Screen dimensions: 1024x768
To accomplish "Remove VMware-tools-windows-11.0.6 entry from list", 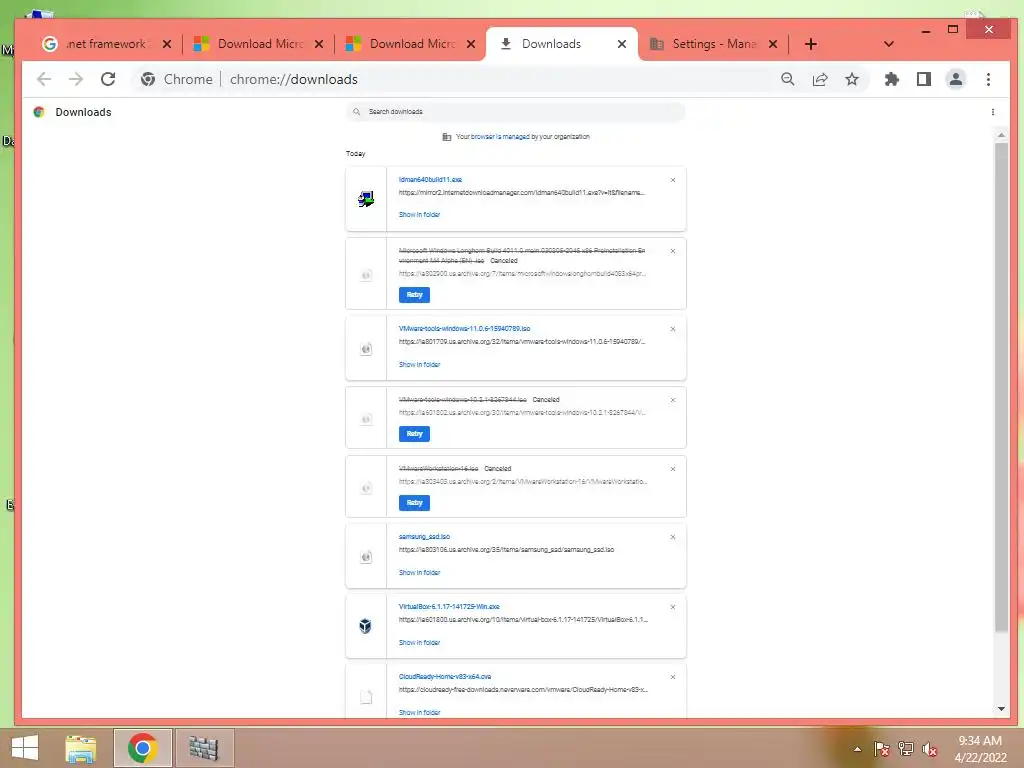I will pos(673,328).
